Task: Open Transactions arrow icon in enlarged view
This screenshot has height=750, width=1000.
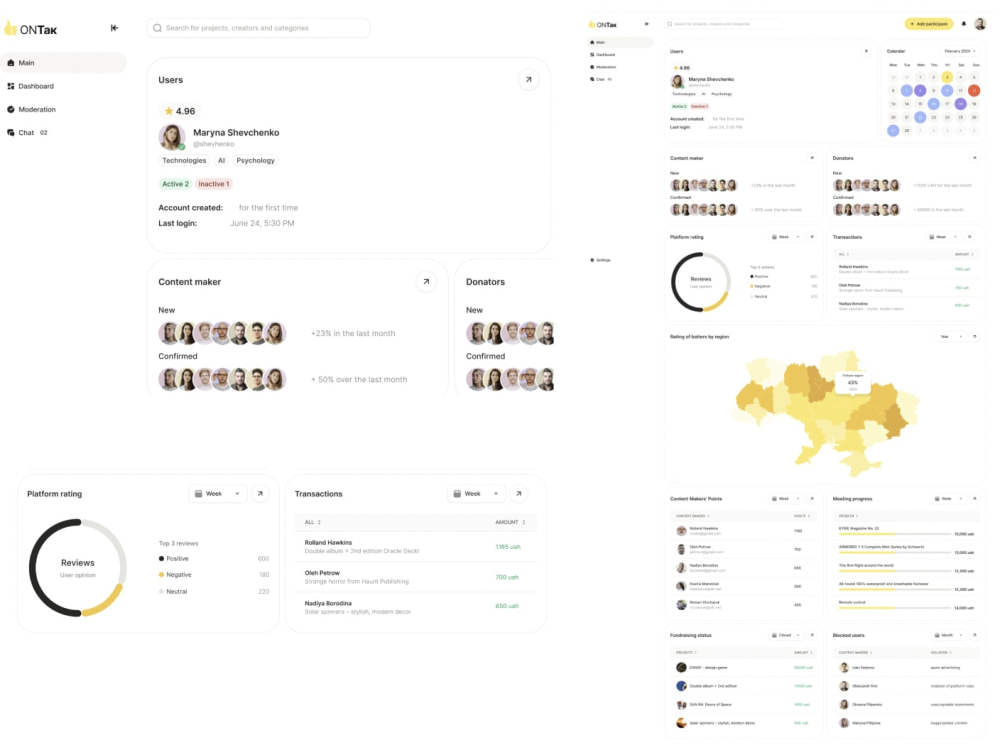Action: tap(518, 494)
